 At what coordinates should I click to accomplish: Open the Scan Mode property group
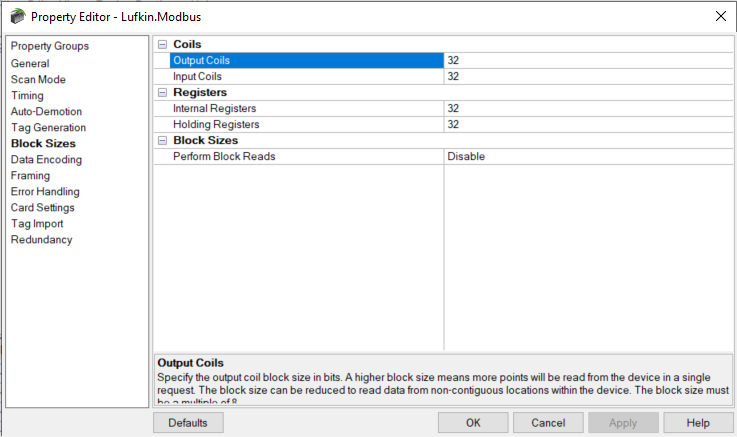(38, 79)
